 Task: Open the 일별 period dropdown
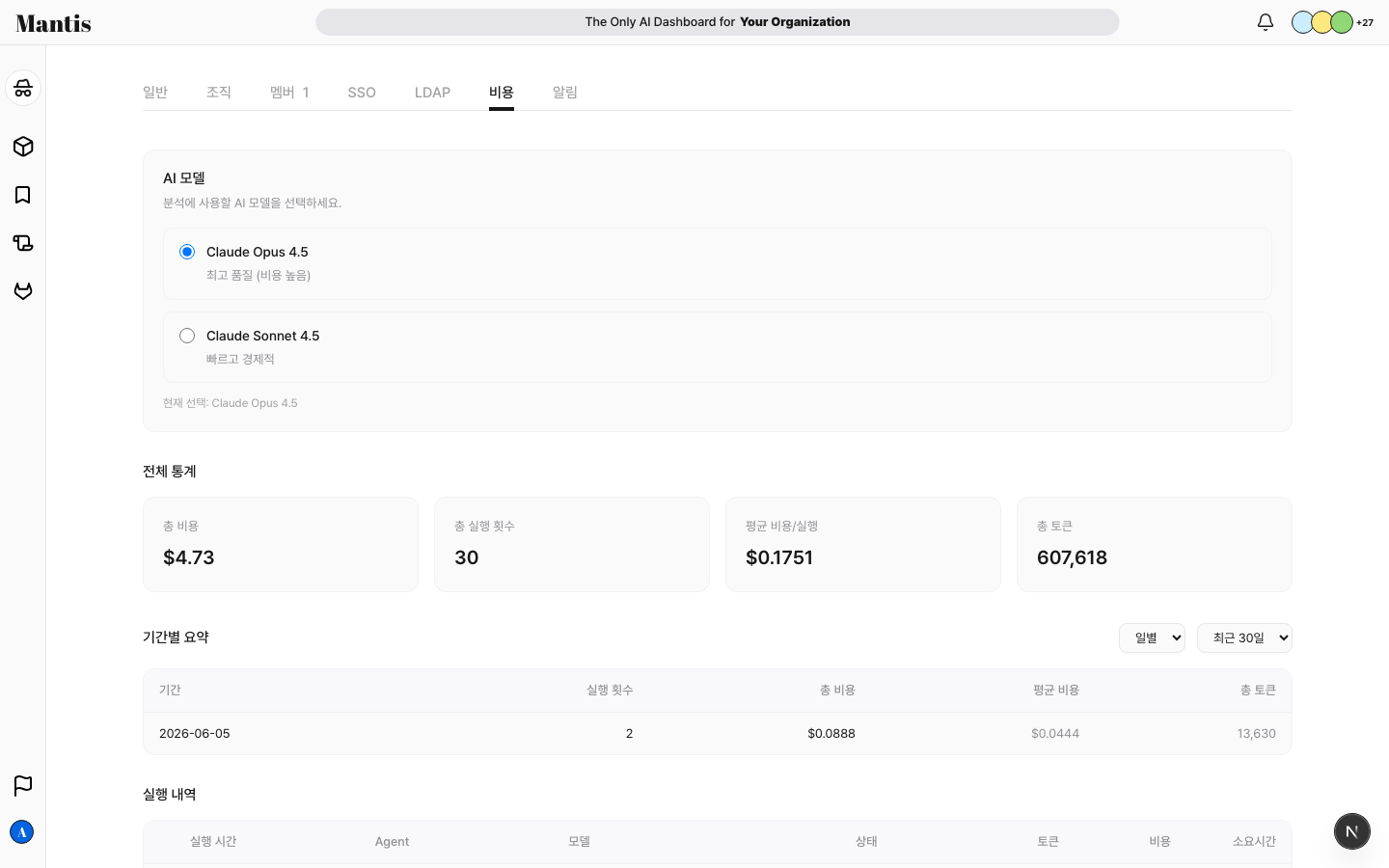(1152, 637)
